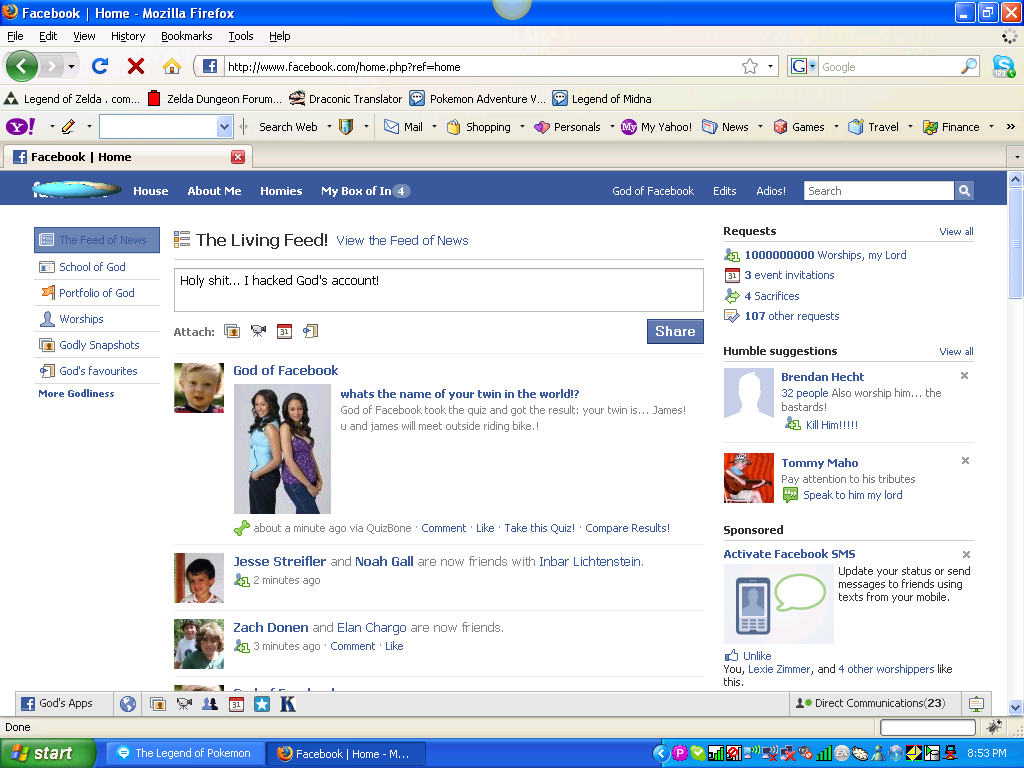1024x768 pixels.
Task: Click inside the status update text box
Action: pos(437,289)
